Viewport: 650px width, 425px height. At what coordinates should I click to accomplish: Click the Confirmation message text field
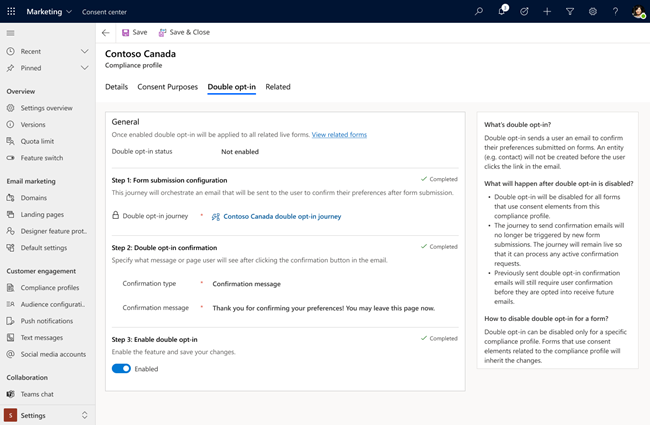324,308
